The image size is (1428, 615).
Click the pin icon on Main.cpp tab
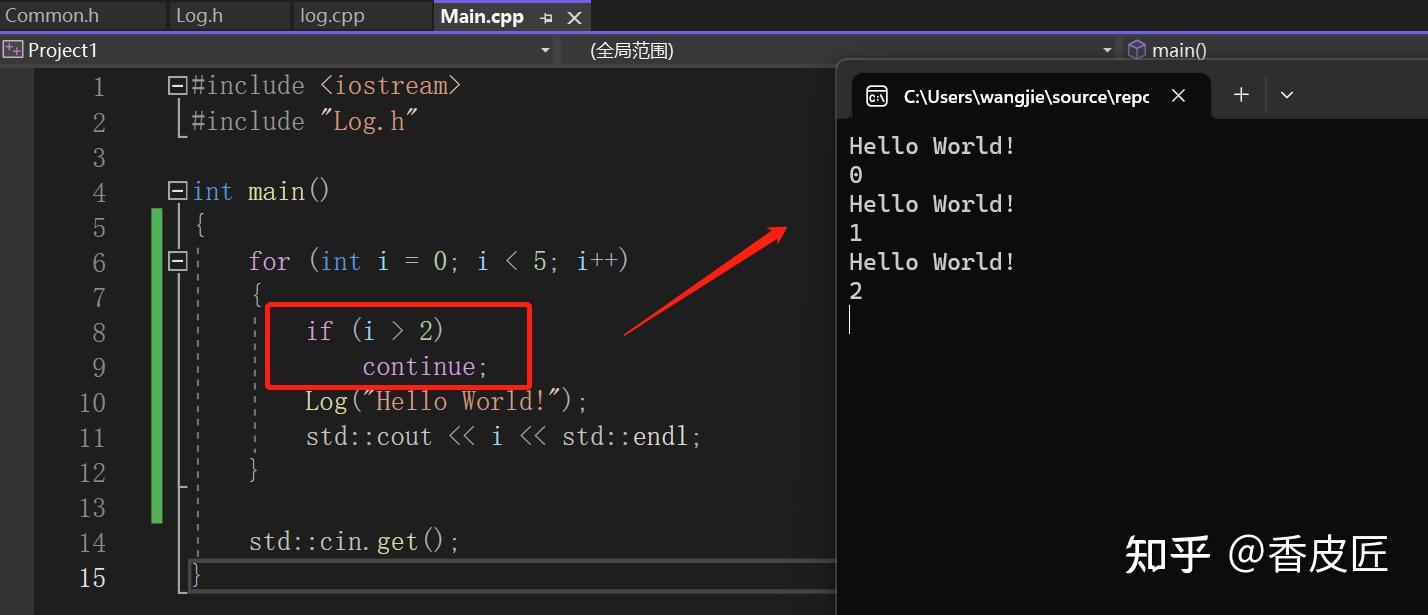[x=546, y=17]
